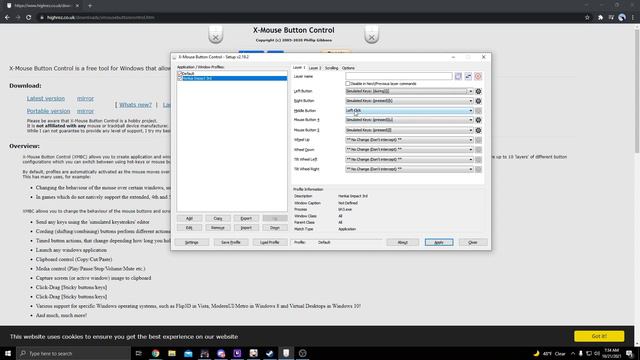Open the Latest version download link
This screenshot has height=360, width=640.
coord(46,98)
